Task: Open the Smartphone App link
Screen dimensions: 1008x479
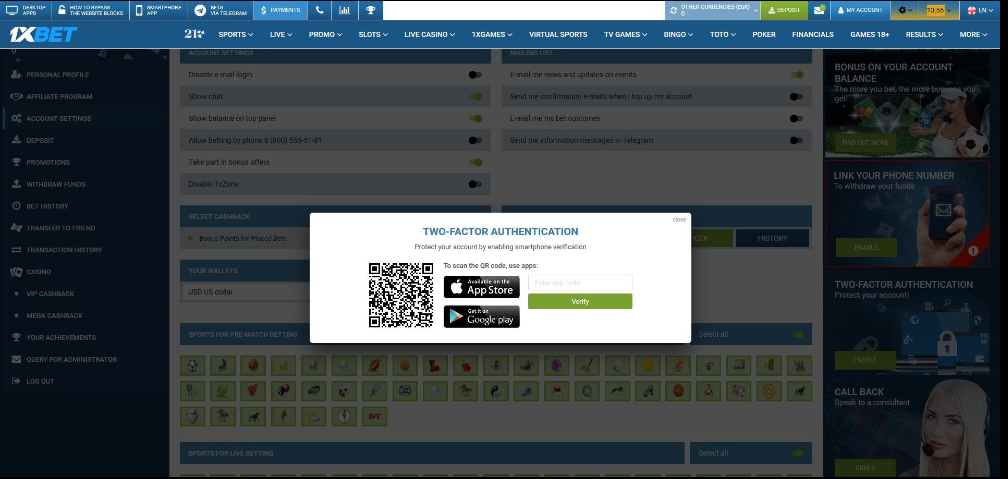Action: (x=159, y=10)
